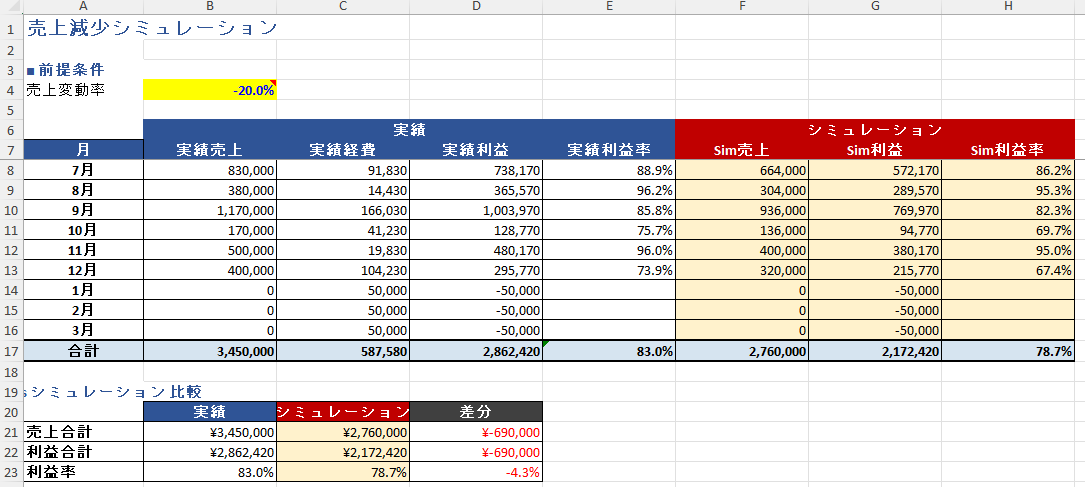Select the 295,770 profit cell for 12月
The image size is (1085, 487).
click(475, 270)
